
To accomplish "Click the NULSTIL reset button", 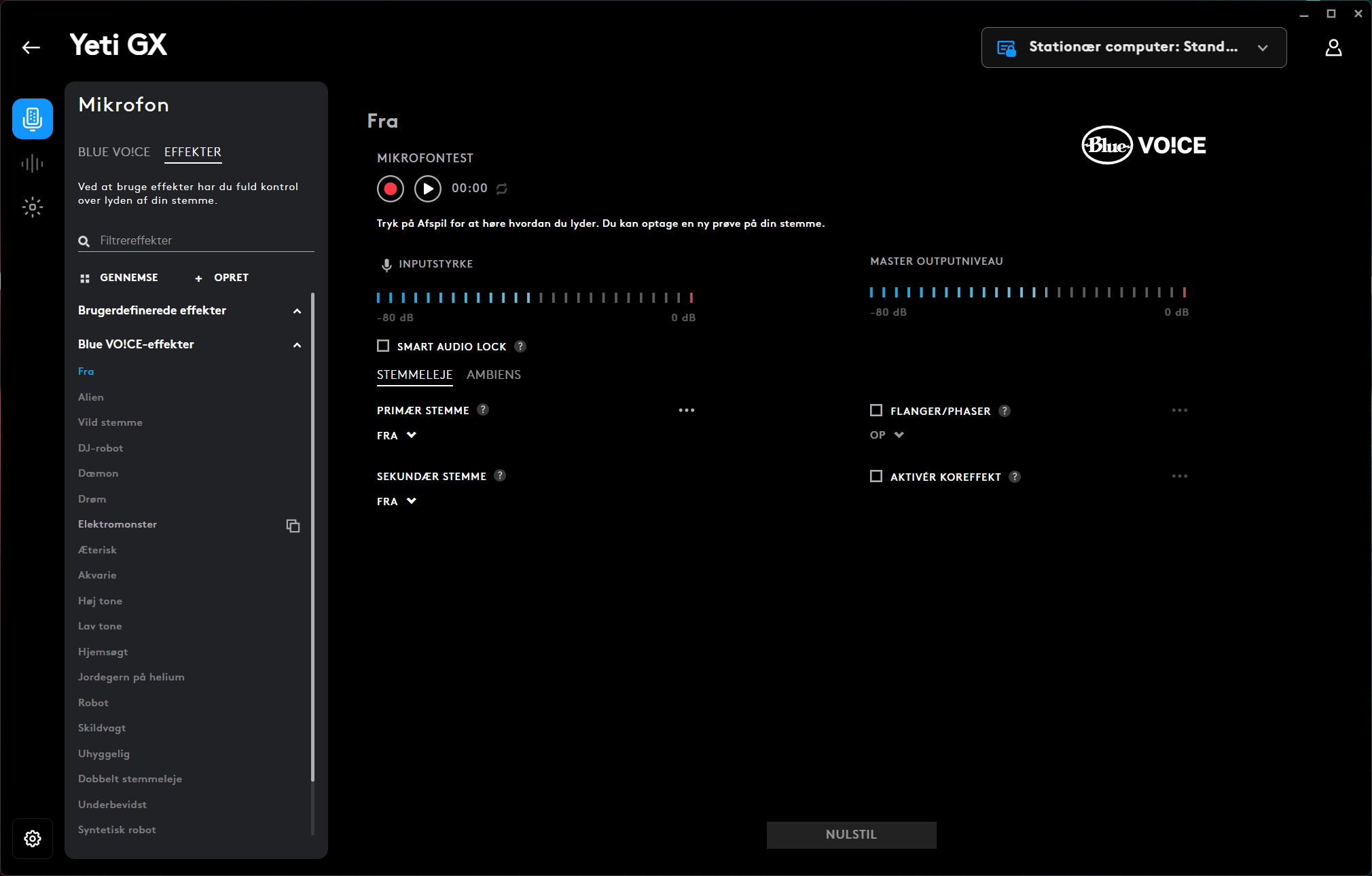I will click(x=852, y=835).
